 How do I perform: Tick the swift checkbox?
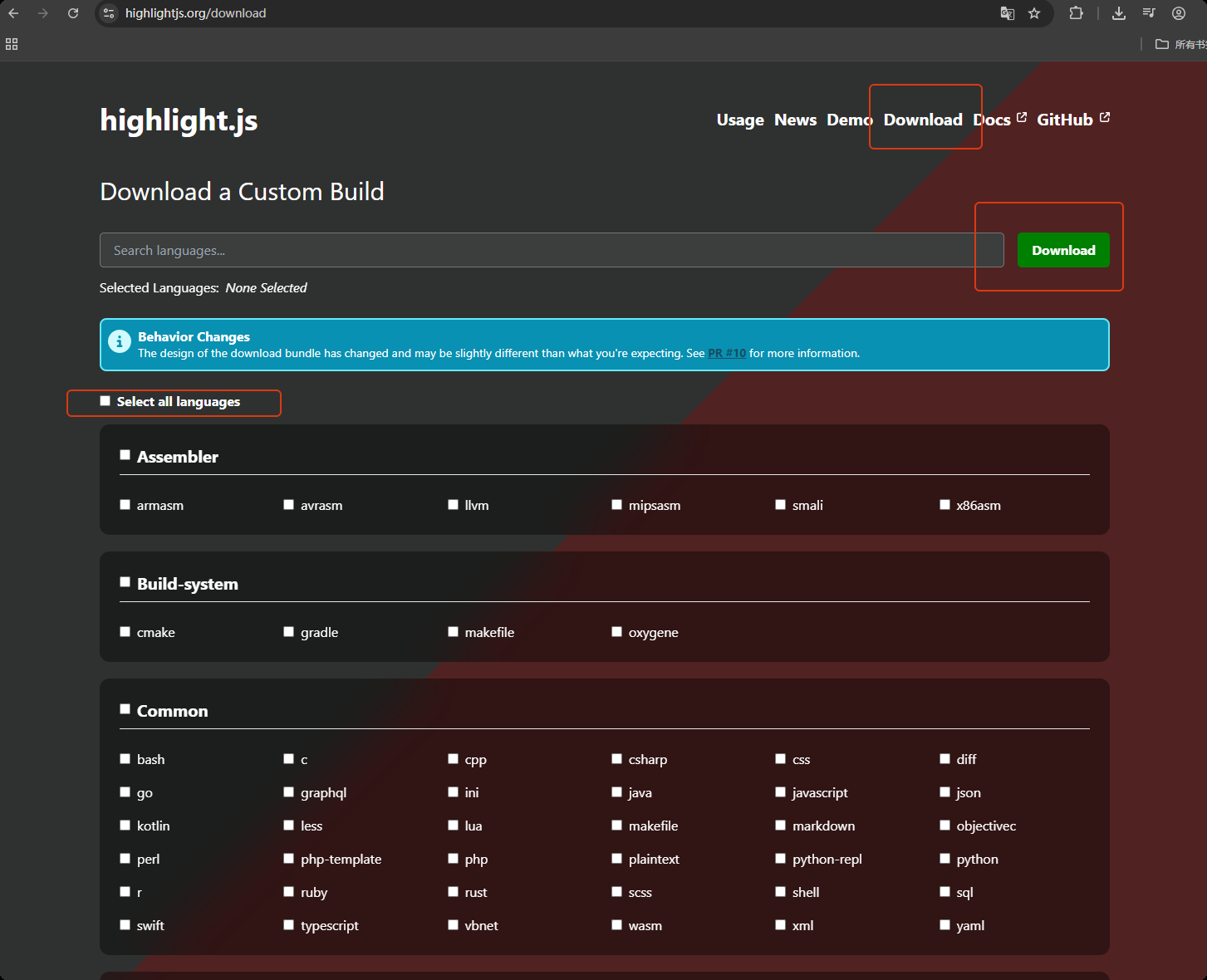click(125, 925)
